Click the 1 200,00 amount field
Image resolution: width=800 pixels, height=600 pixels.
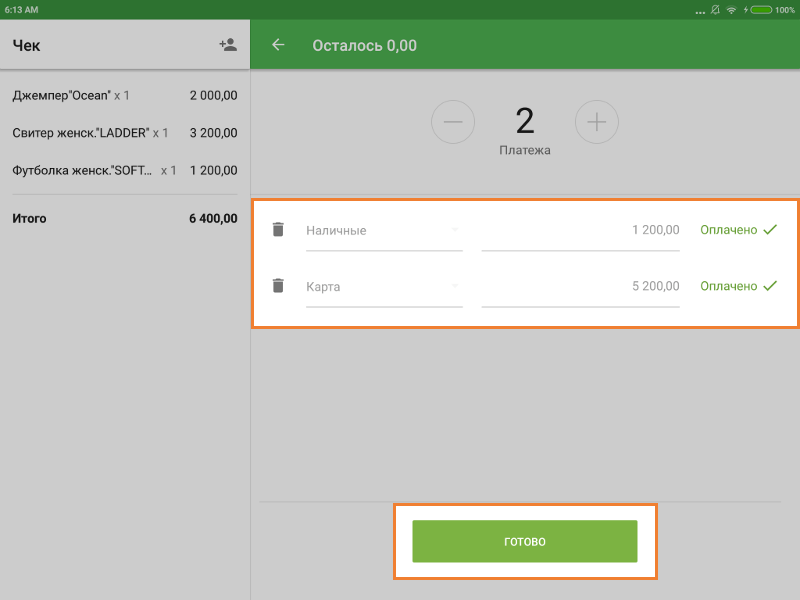580,231
